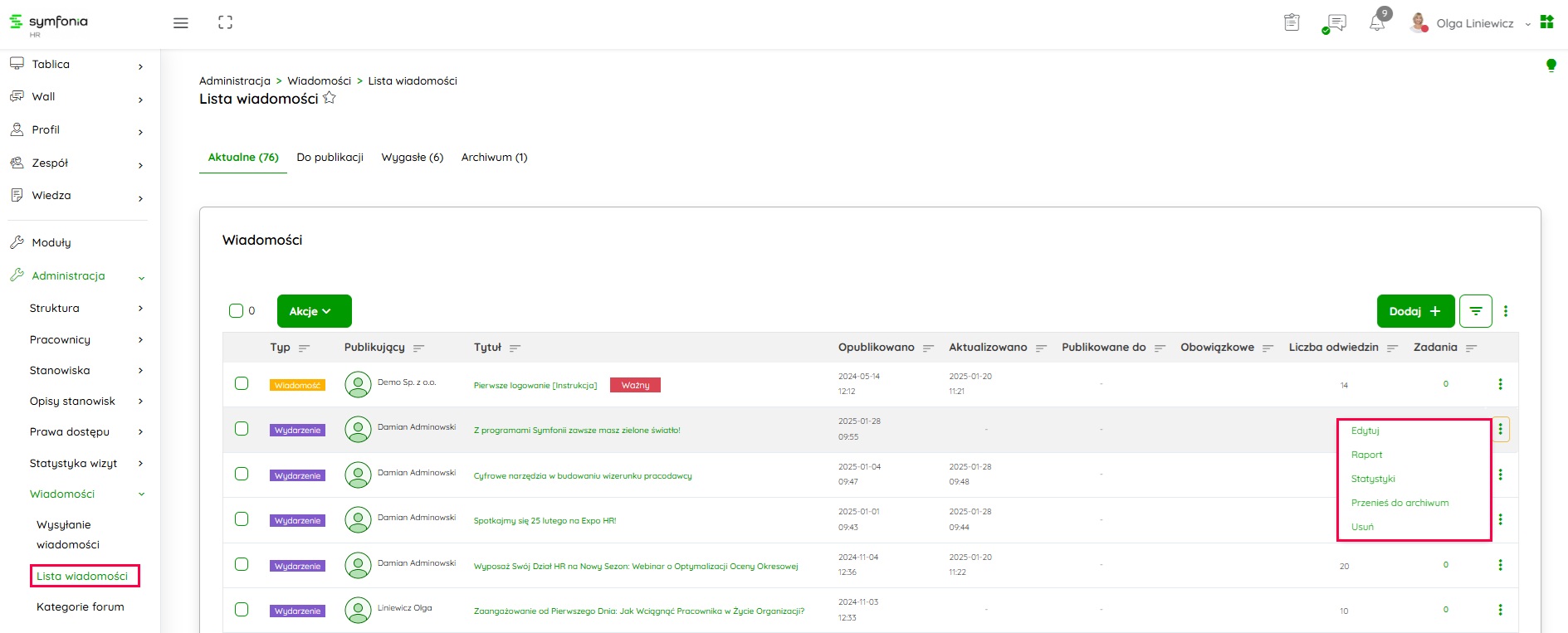Open the notifications bell icon
This screenshot has height=633, width=1568.
tap(1377, 23)
